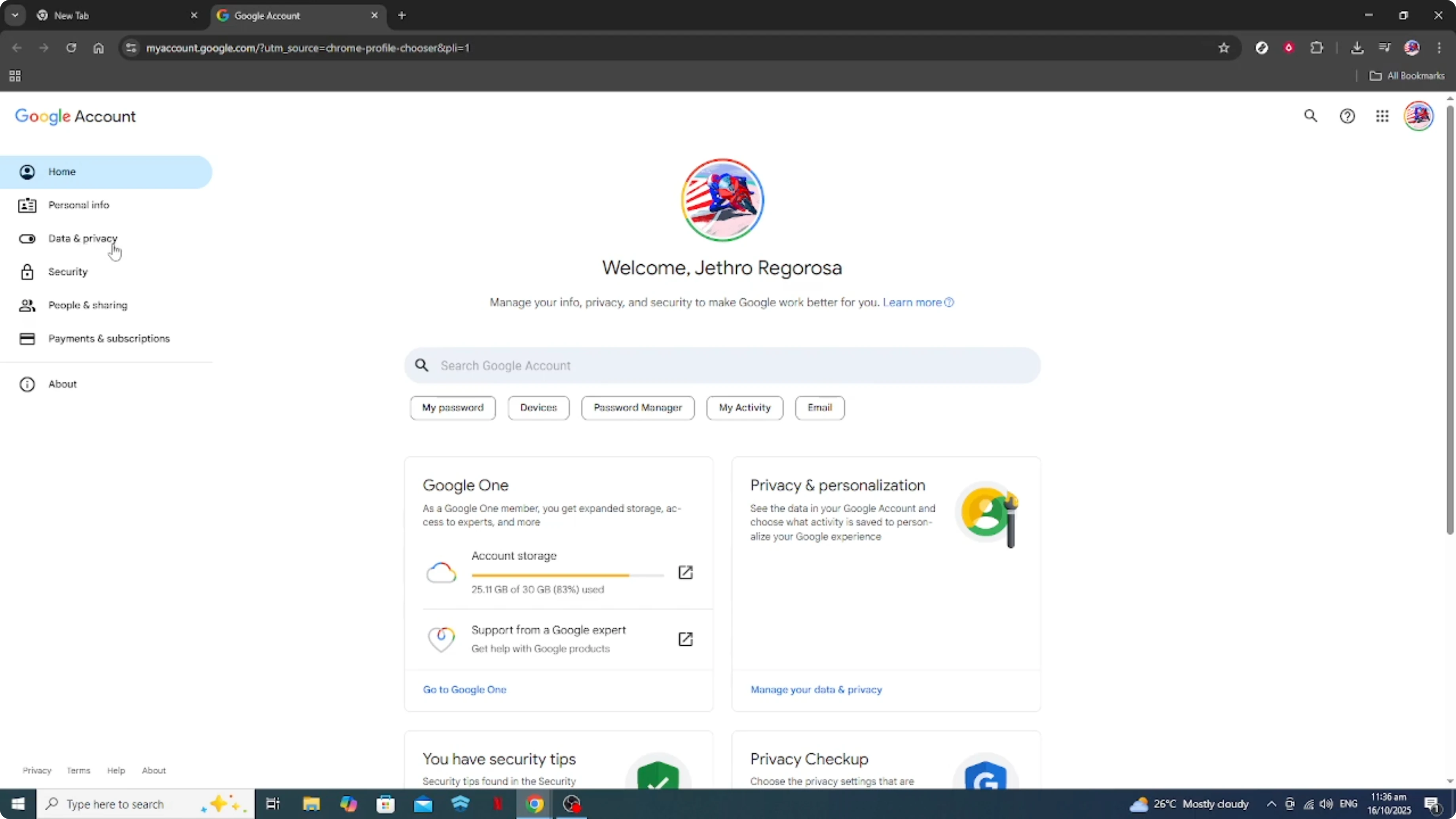Click the Password Manager chip
Image resolution: width=1456 pixels, height=819 pixels.
click(x=637, y=408)
